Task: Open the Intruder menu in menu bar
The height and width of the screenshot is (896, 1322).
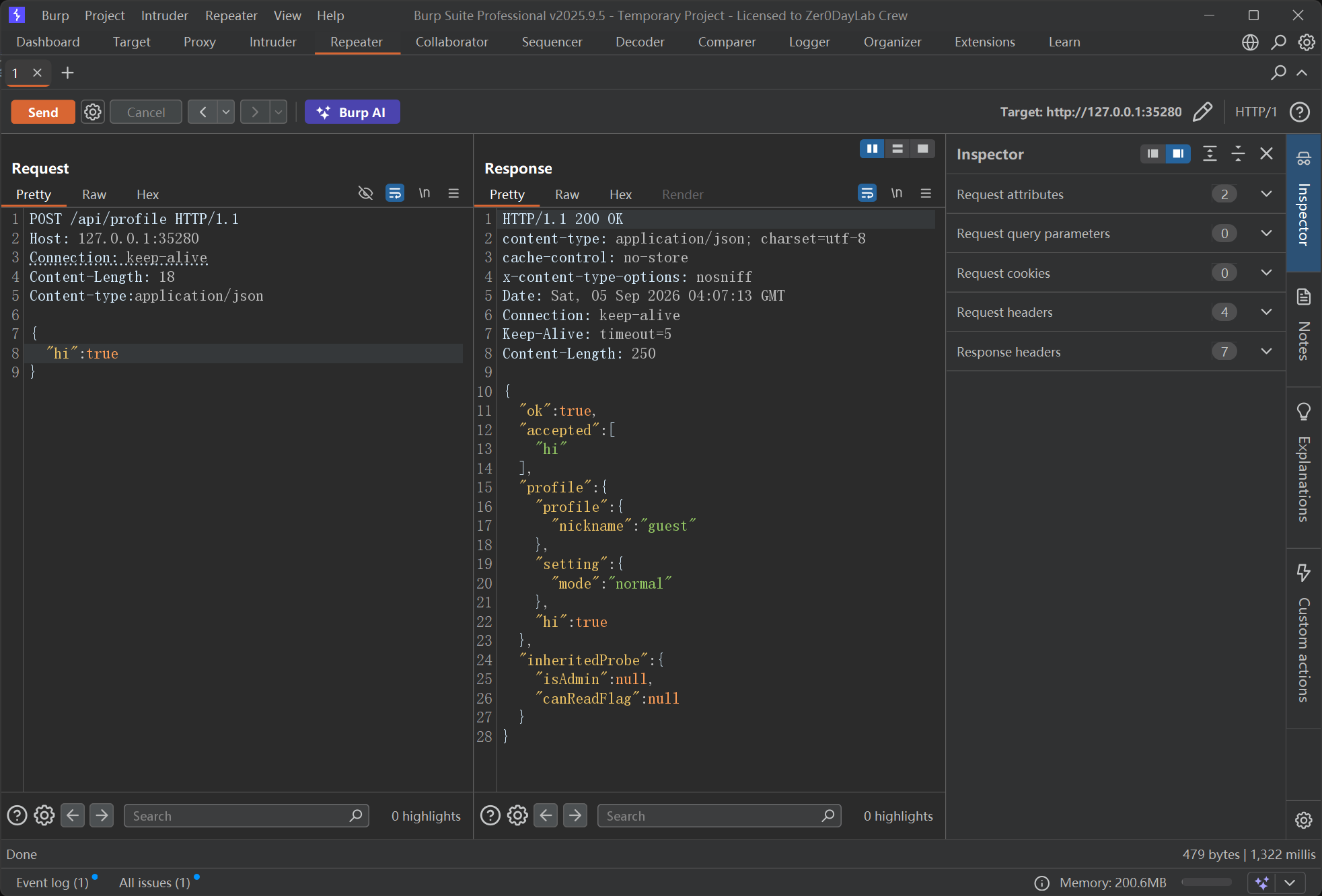Action: click(164, 15)
